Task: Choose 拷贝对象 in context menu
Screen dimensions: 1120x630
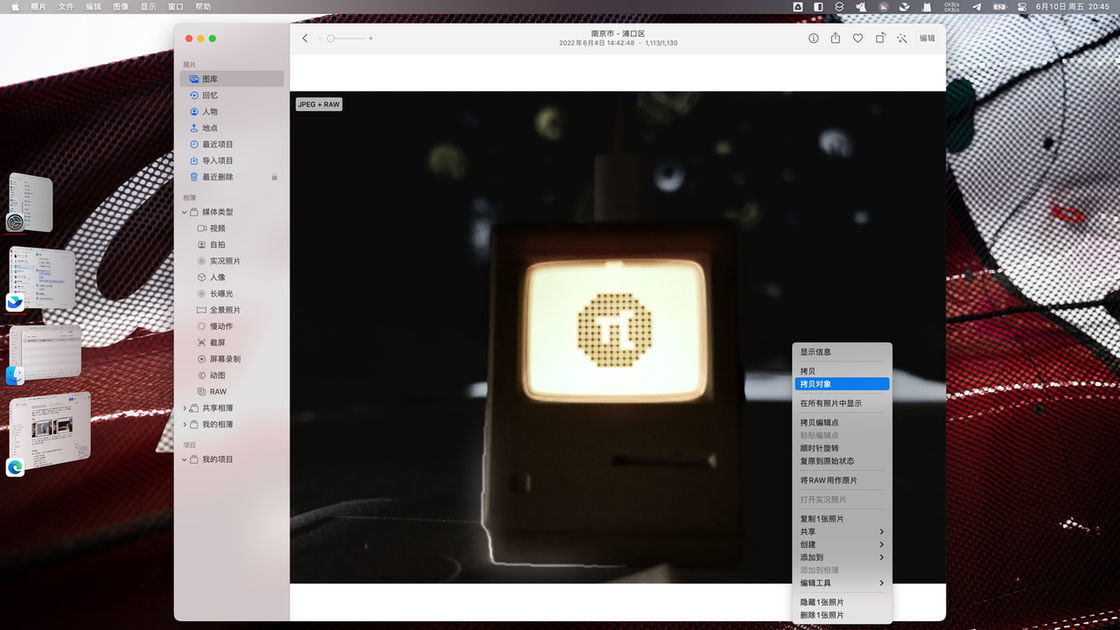Action: click(842, 384)
